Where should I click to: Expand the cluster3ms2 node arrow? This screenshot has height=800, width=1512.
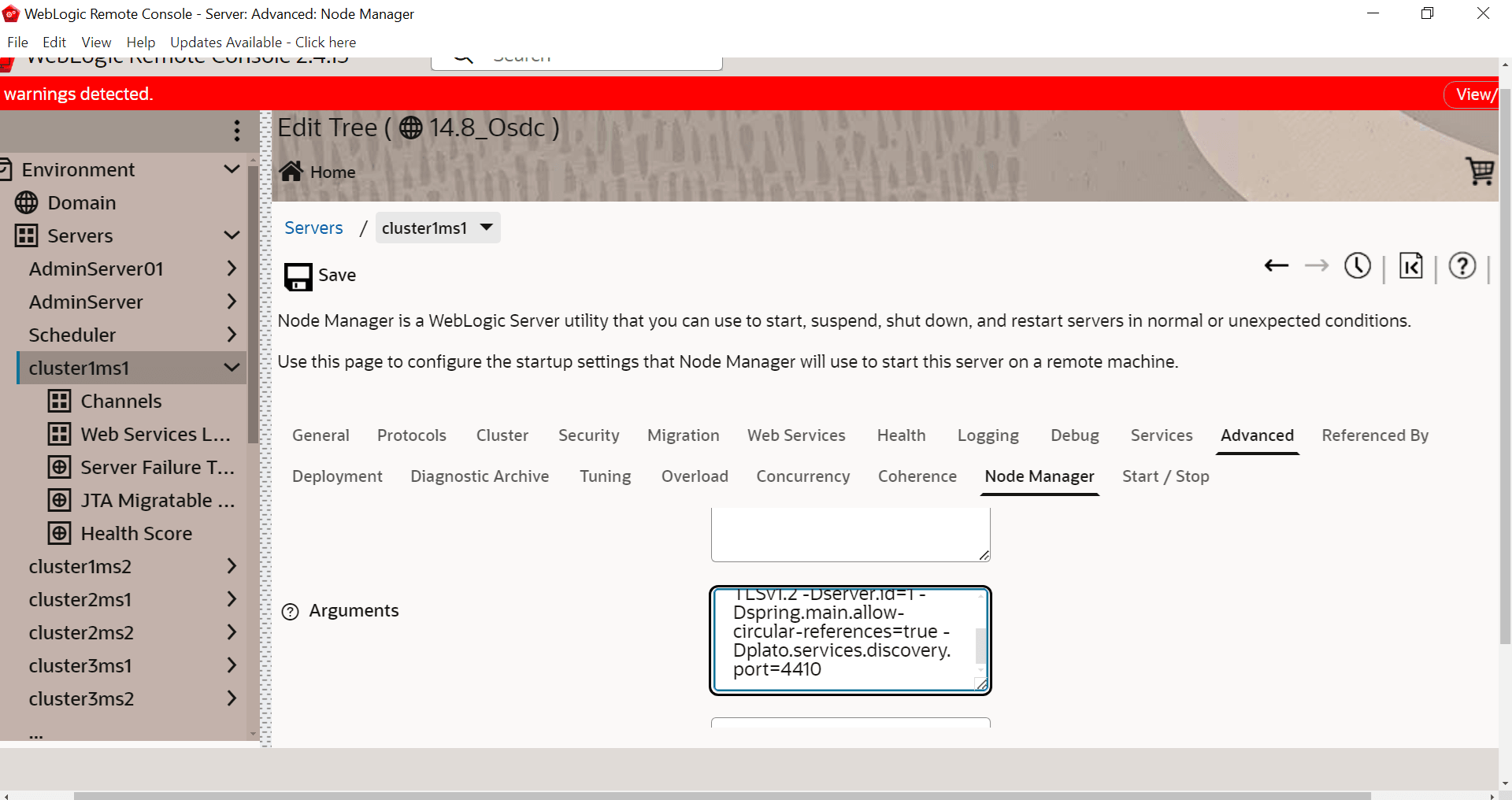point(232,698)
